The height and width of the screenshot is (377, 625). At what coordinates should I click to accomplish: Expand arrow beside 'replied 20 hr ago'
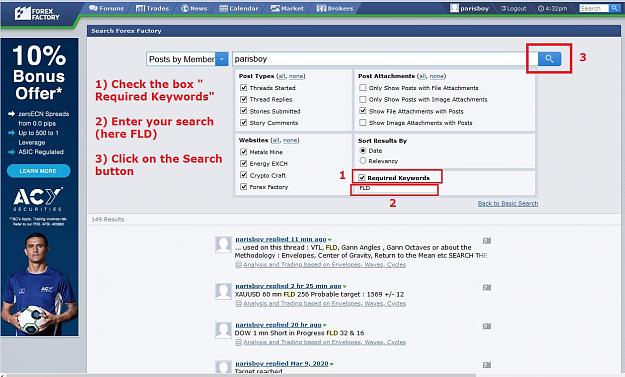click(x=325, y=325)
